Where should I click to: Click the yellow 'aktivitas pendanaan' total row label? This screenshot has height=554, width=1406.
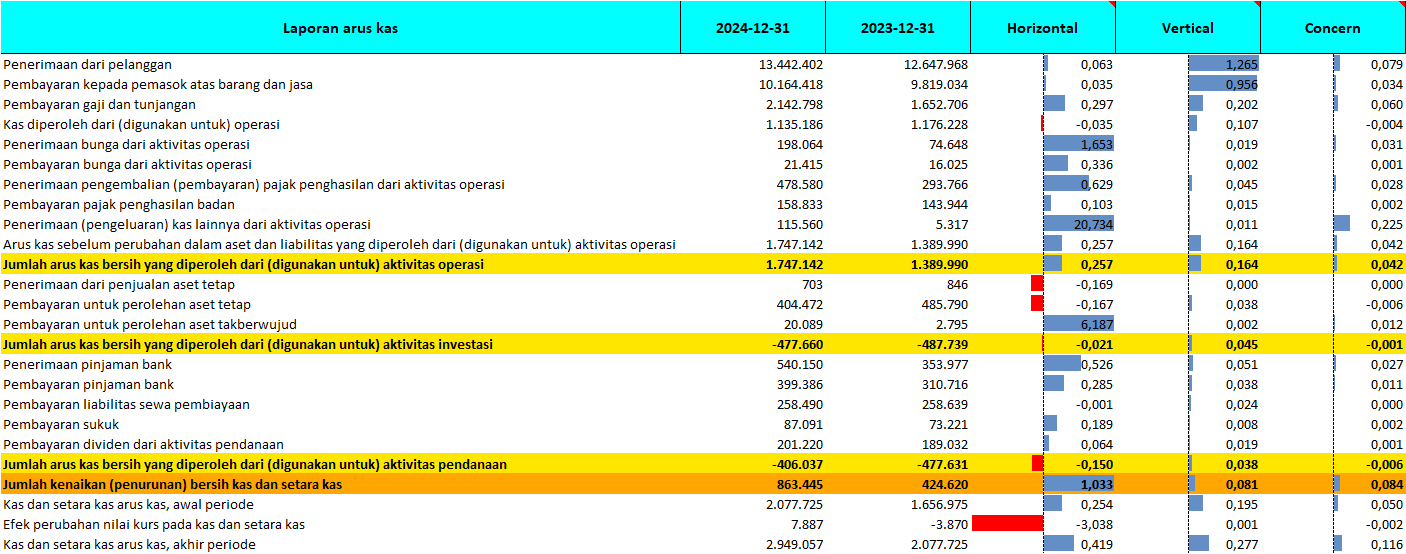pyautogui.click(x=255, y=465)
